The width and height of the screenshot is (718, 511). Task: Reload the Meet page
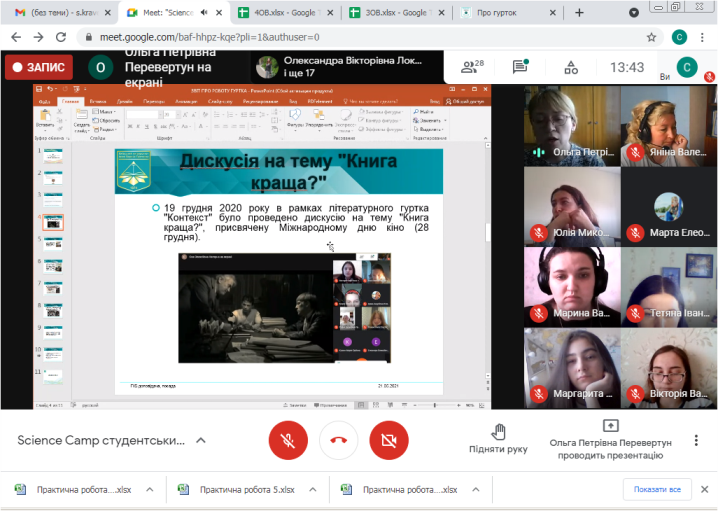[x=59, y=37]
